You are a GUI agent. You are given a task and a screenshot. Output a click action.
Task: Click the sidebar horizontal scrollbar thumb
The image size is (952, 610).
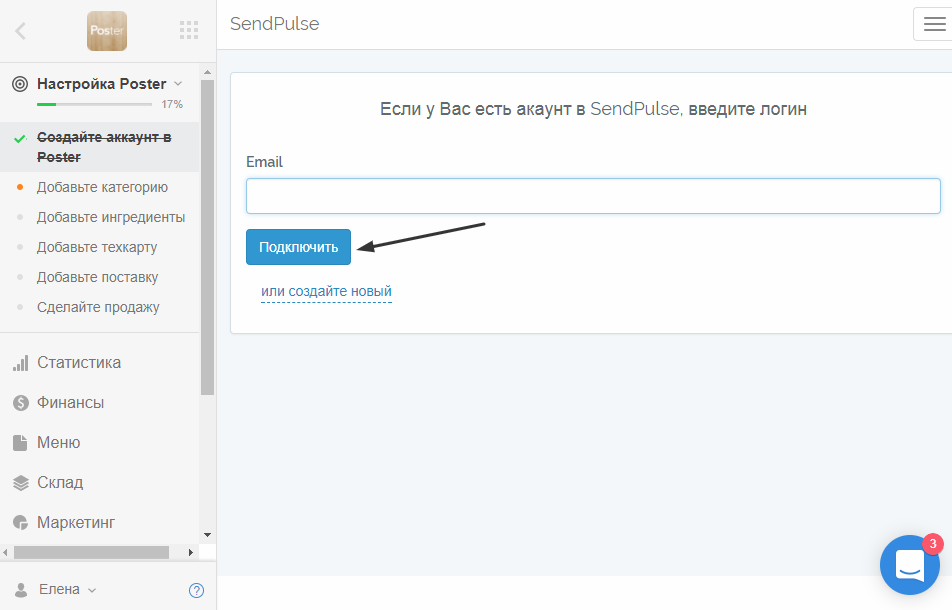pyautogui.click(x=91, y=552)
